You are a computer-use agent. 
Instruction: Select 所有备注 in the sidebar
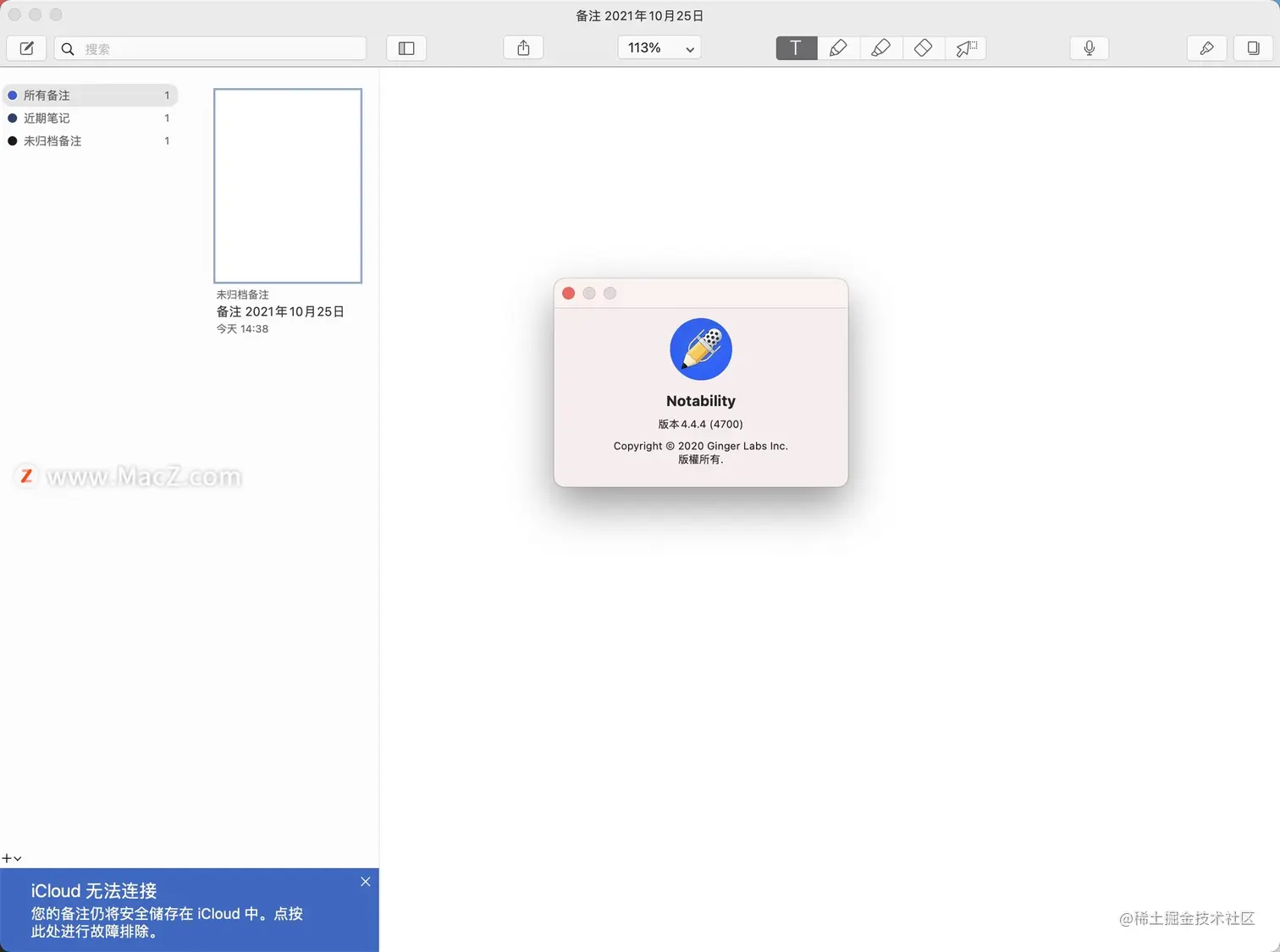coord(90,95)
